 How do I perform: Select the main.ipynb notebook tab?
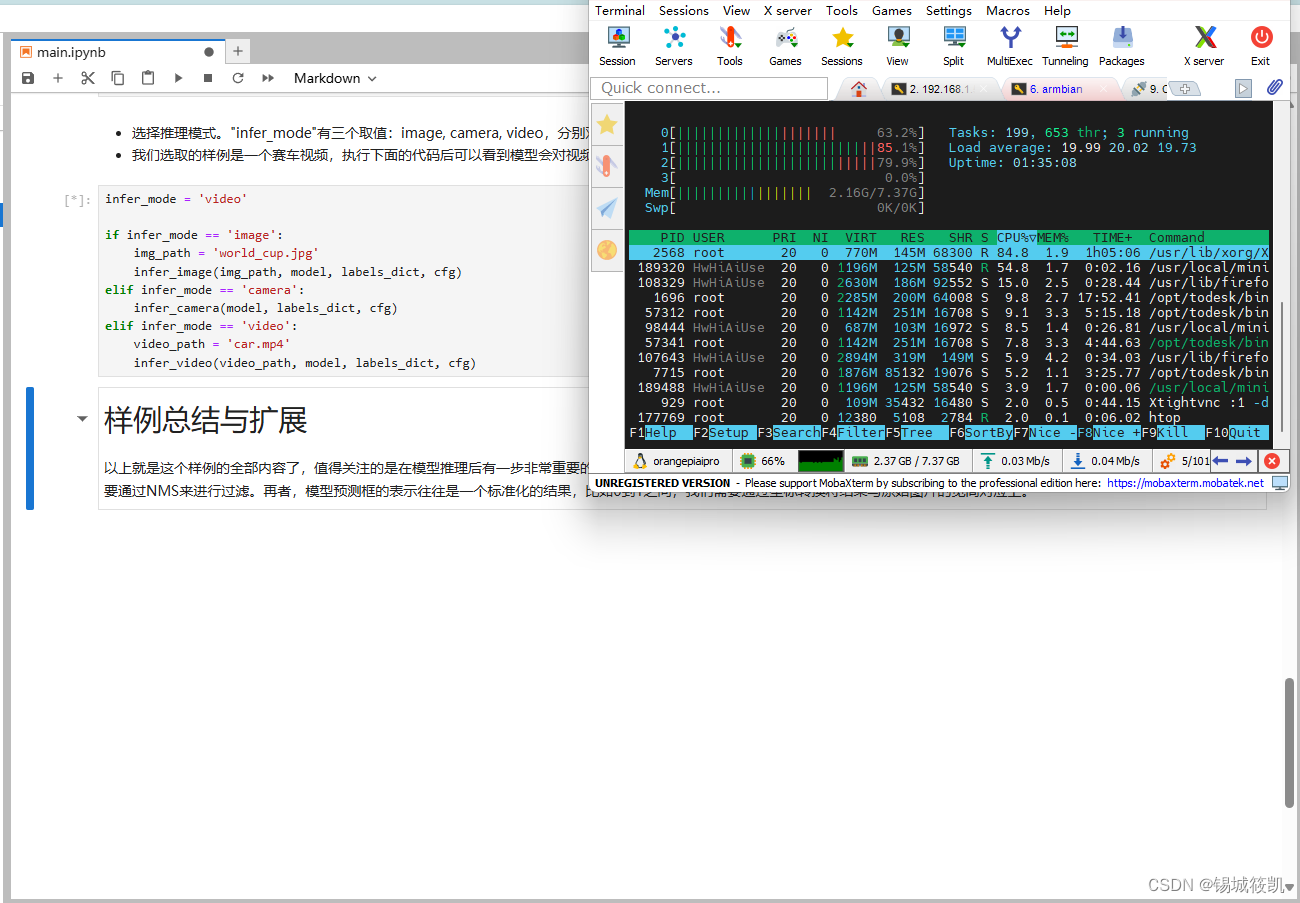coord(116,52)
